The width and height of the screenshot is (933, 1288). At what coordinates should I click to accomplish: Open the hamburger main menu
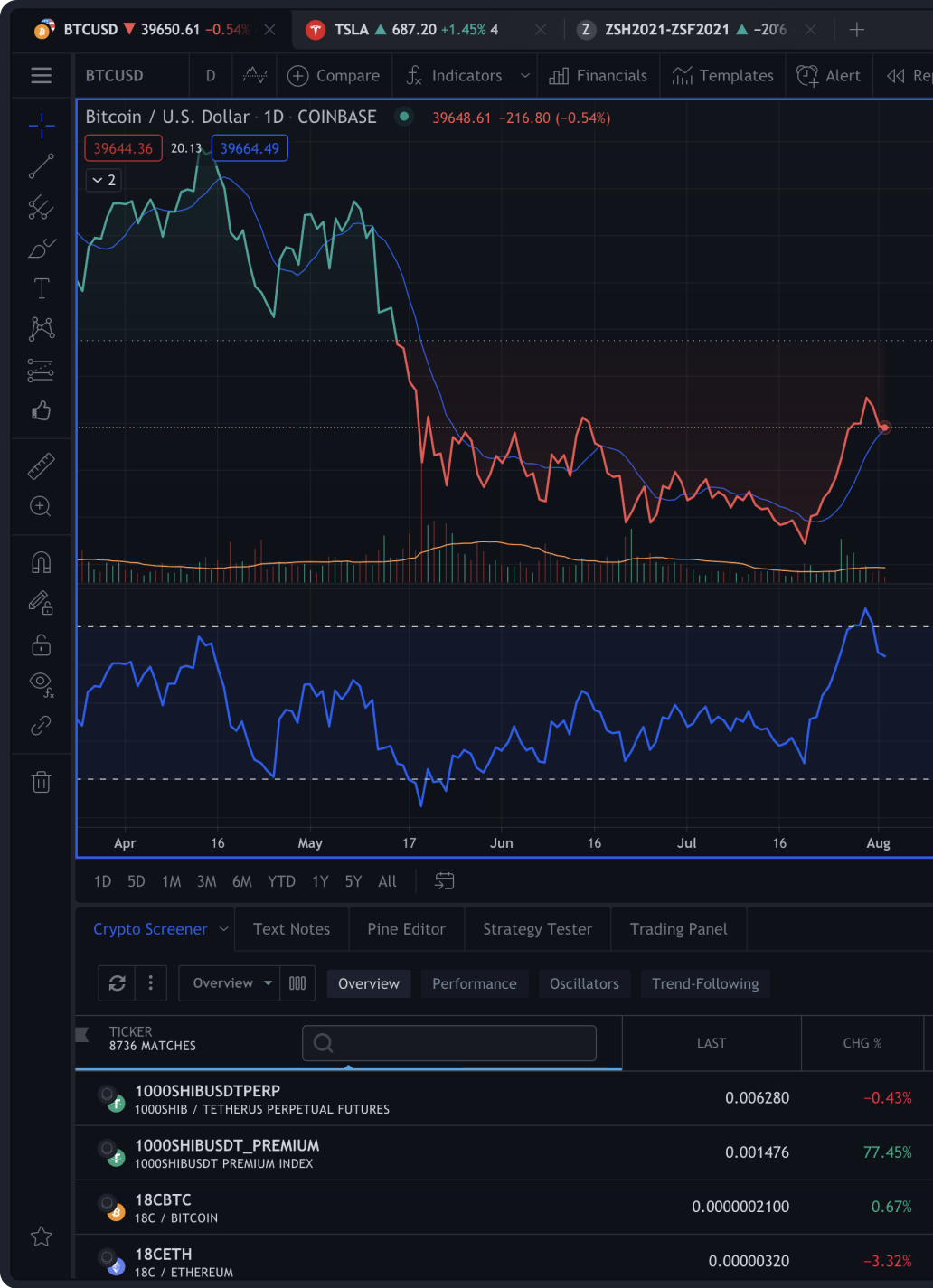(x=41, y=76)
